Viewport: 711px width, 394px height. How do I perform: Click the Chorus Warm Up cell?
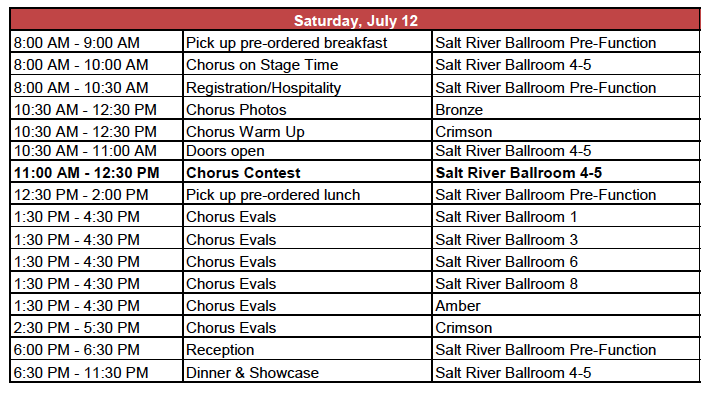(x=307, y=131)
